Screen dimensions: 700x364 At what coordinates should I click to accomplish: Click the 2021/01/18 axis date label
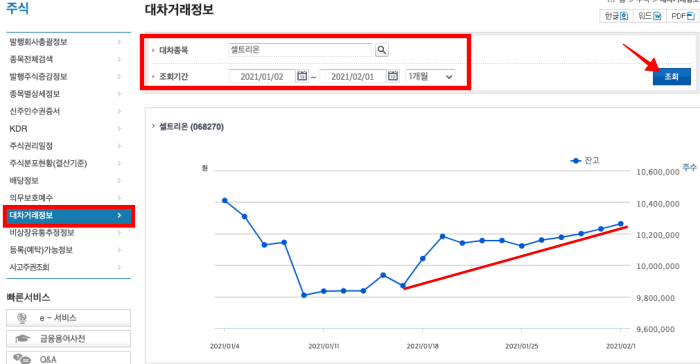[x=423, y=346]
